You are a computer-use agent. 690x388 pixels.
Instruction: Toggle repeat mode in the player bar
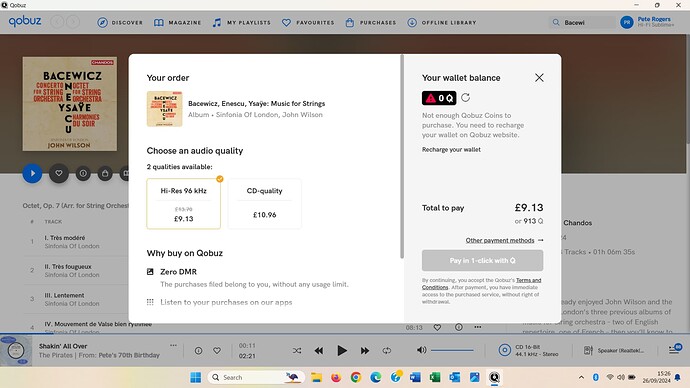coord(387,351)
